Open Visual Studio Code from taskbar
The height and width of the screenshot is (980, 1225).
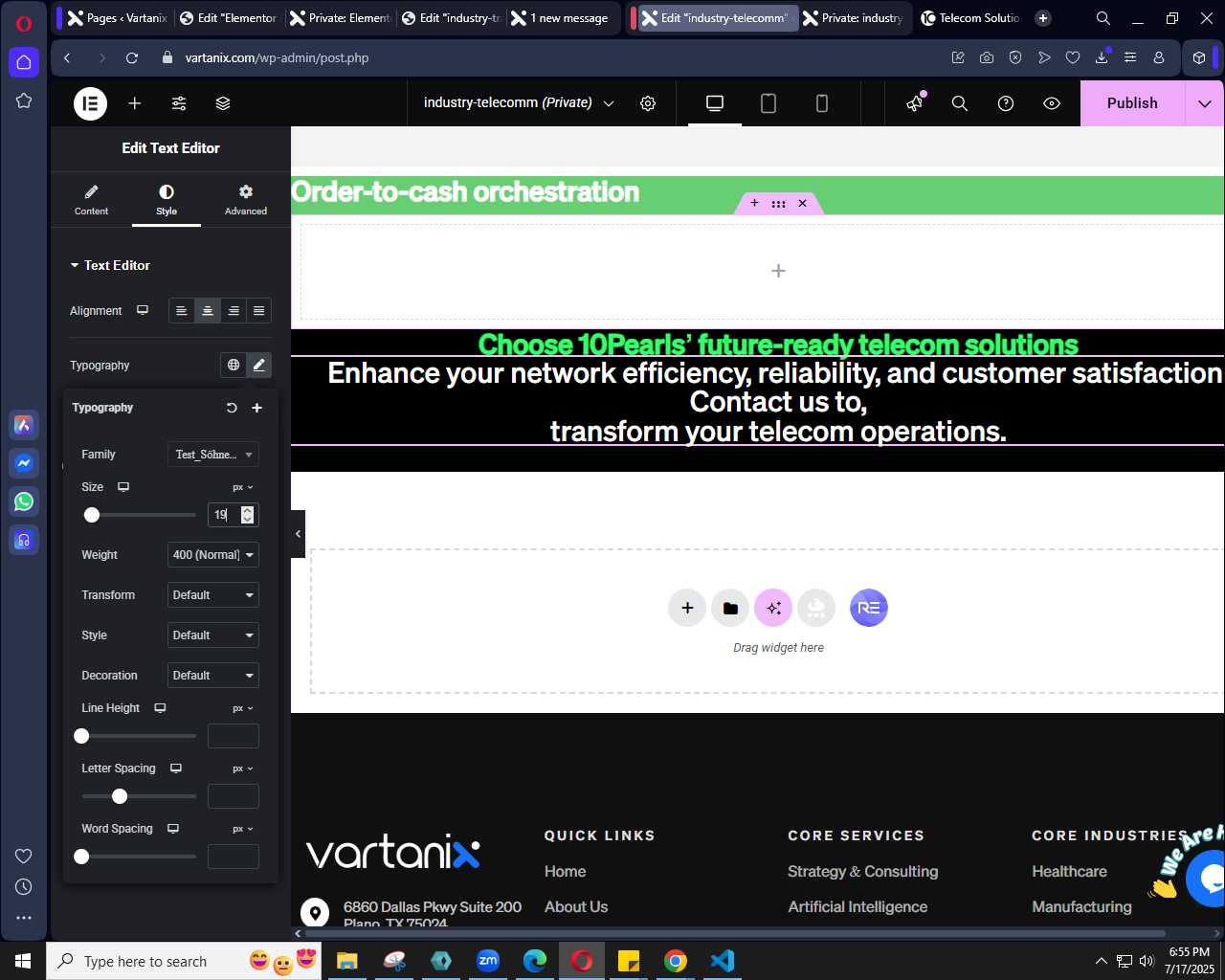coord(723,961)
